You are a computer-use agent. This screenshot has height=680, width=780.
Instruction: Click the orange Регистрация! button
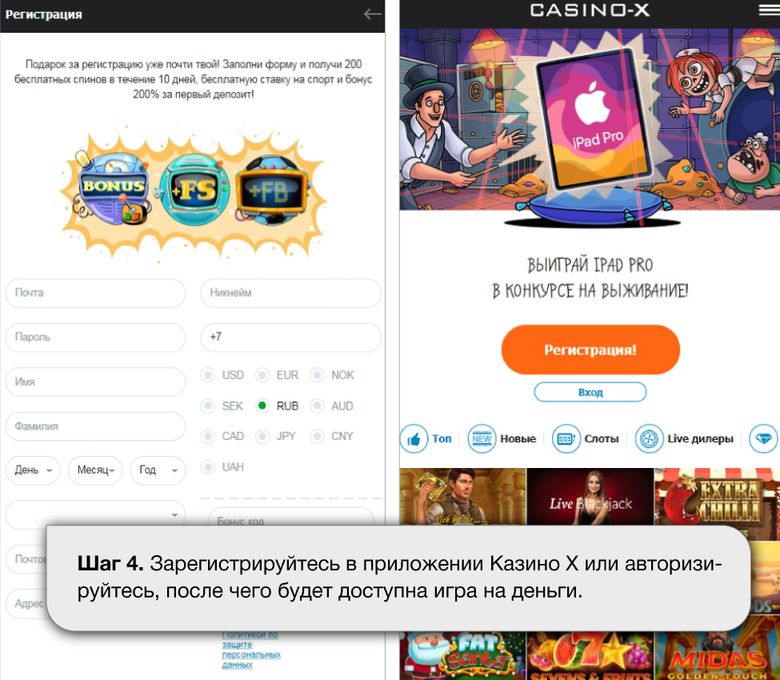(x=590, y=350)
